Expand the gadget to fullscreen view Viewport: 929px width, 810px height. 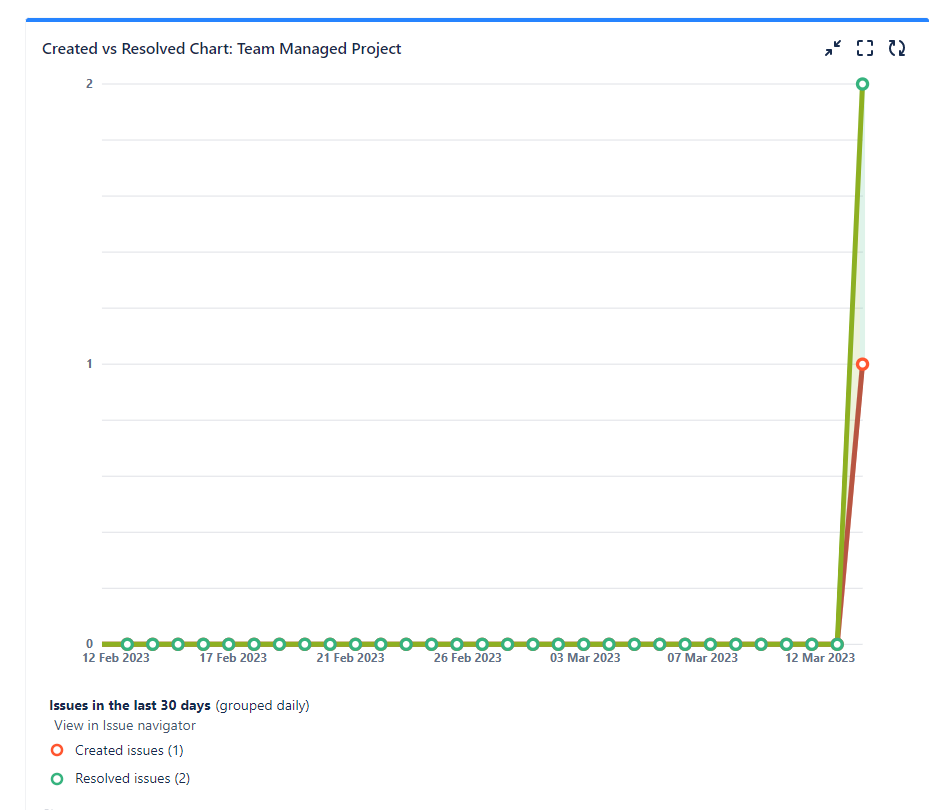[864, 47]
